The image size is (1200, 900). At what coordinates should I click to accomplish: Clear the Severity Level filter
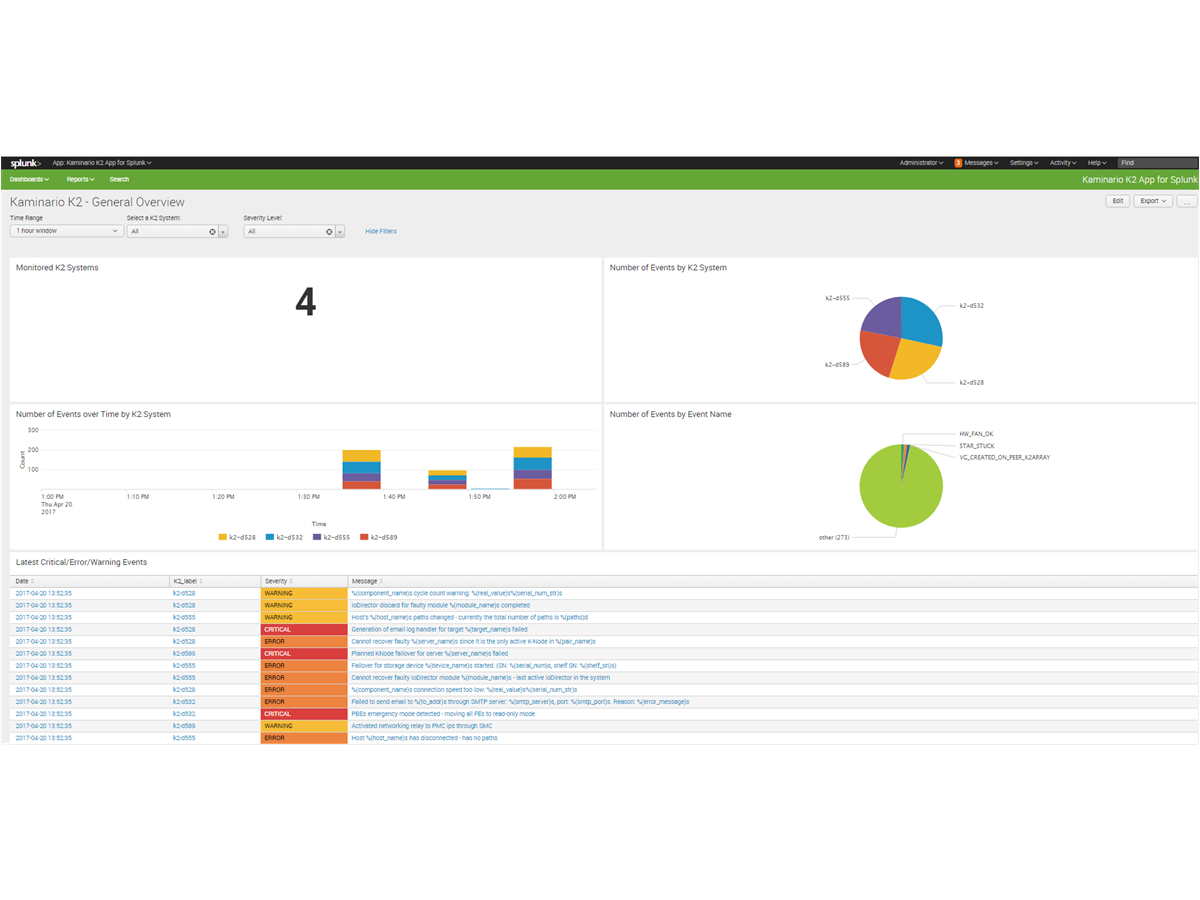point(329,231)
